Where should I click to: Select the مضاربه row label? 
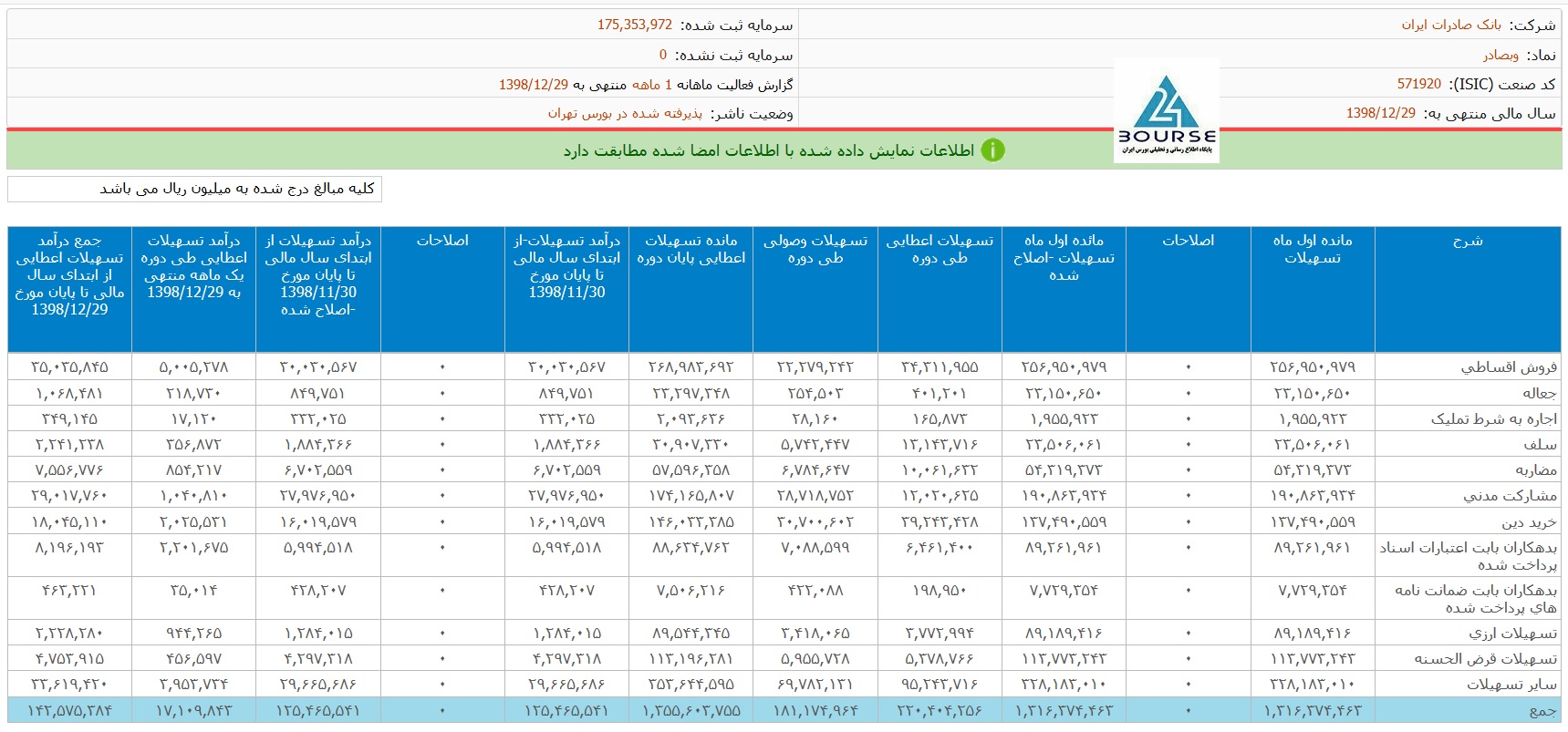click(1536, 470)
